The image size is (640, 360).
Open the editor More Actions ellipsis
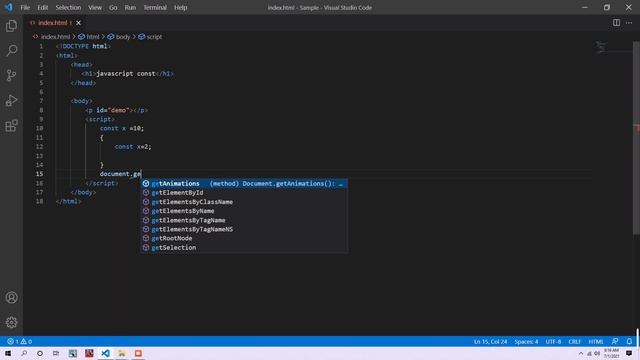click(x=629, y=23)
